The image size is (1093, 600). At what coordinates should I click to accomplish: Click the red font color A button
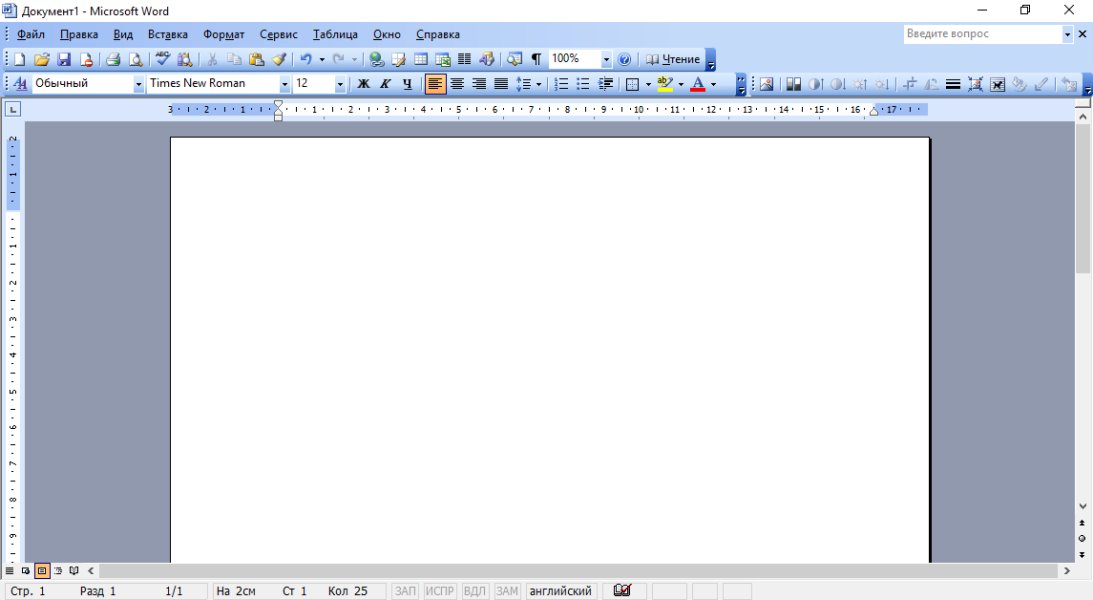coord(698,84)
